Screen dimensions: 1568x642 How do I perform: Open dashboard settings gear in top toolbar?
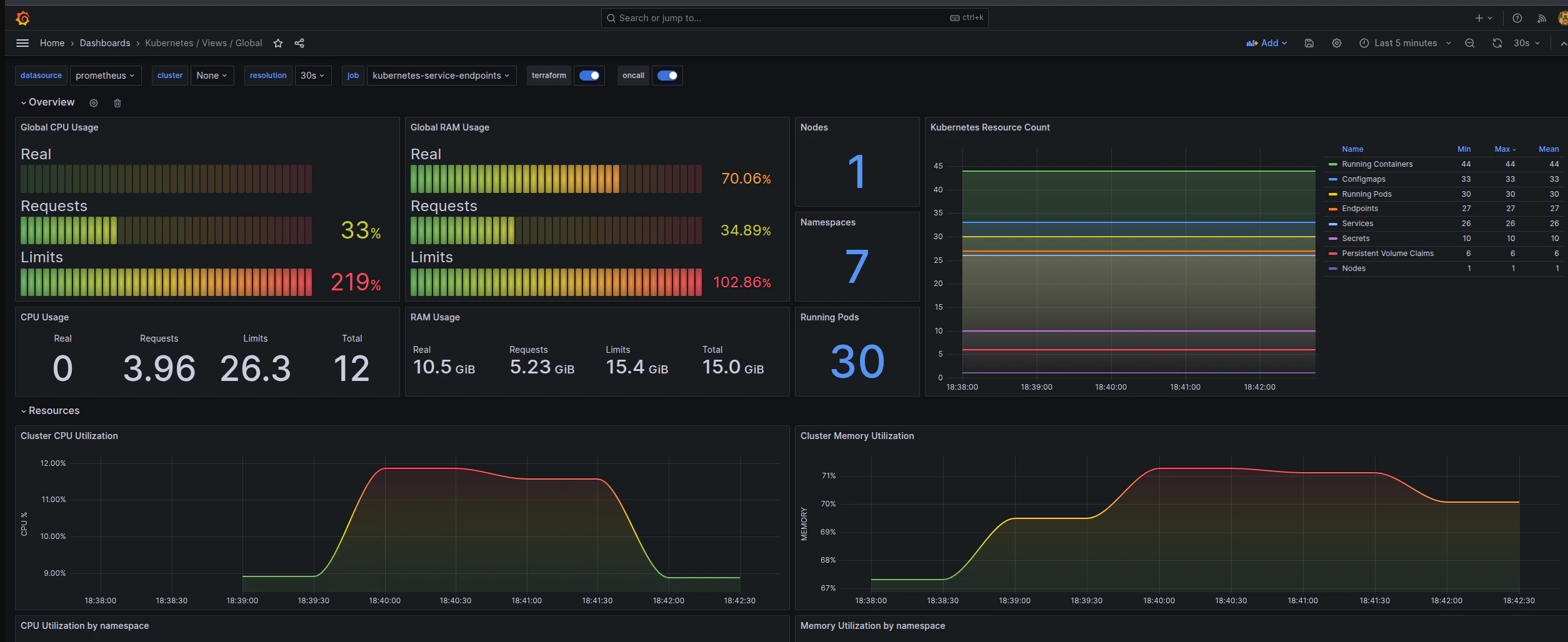click(x=1336, y=43)
